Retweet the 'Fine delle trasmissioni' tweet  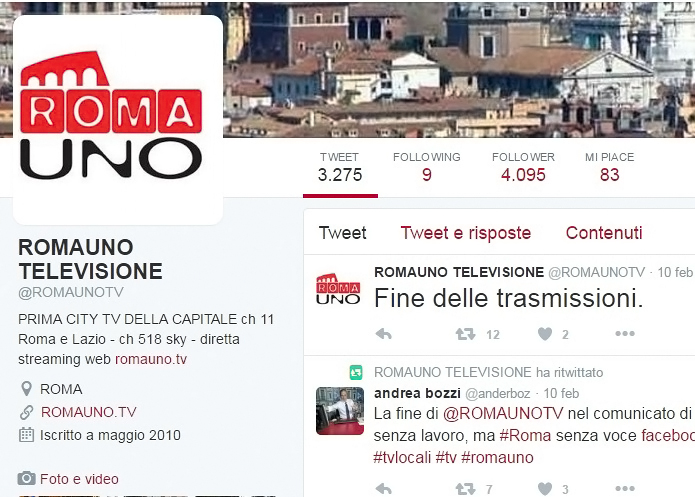pyautogui.click(x=465, y=334)
